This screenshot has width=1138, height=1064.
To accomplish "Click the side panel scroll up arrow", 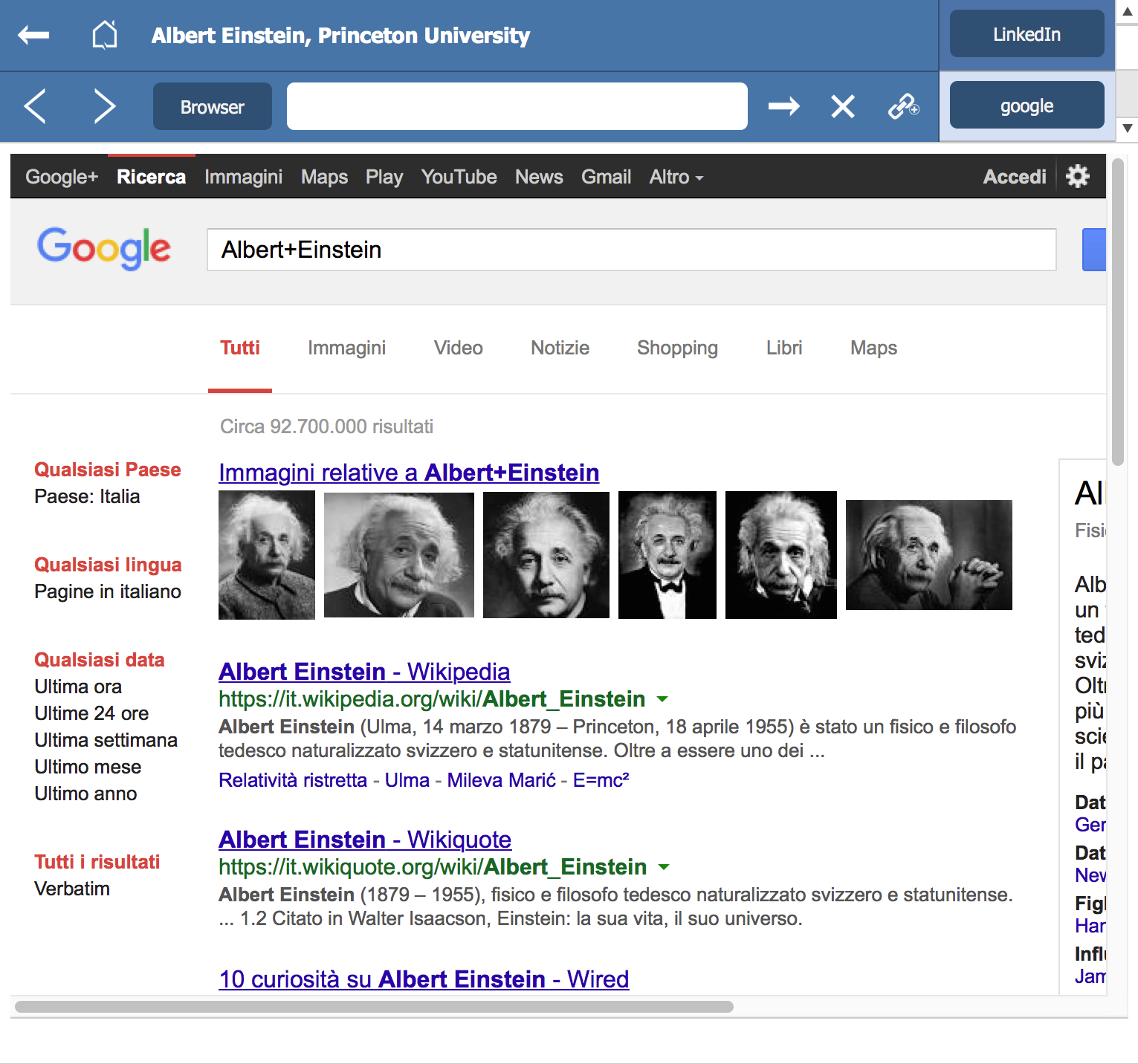I will pyautogui.click(x=1128, y=12).
